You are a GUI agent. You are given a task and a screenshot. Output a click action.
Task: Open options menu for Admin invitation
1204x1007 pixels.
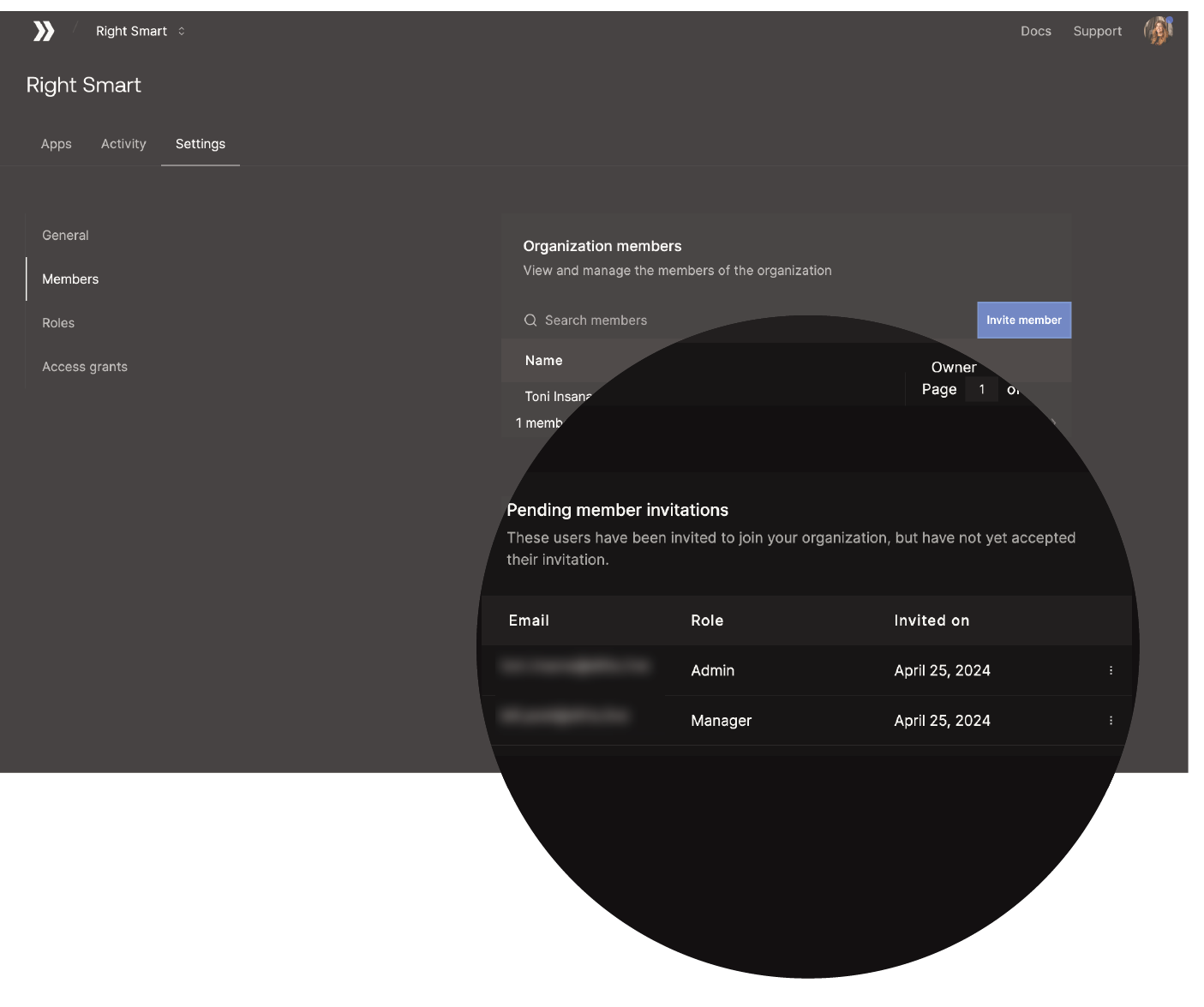[x=1111, y=670]
